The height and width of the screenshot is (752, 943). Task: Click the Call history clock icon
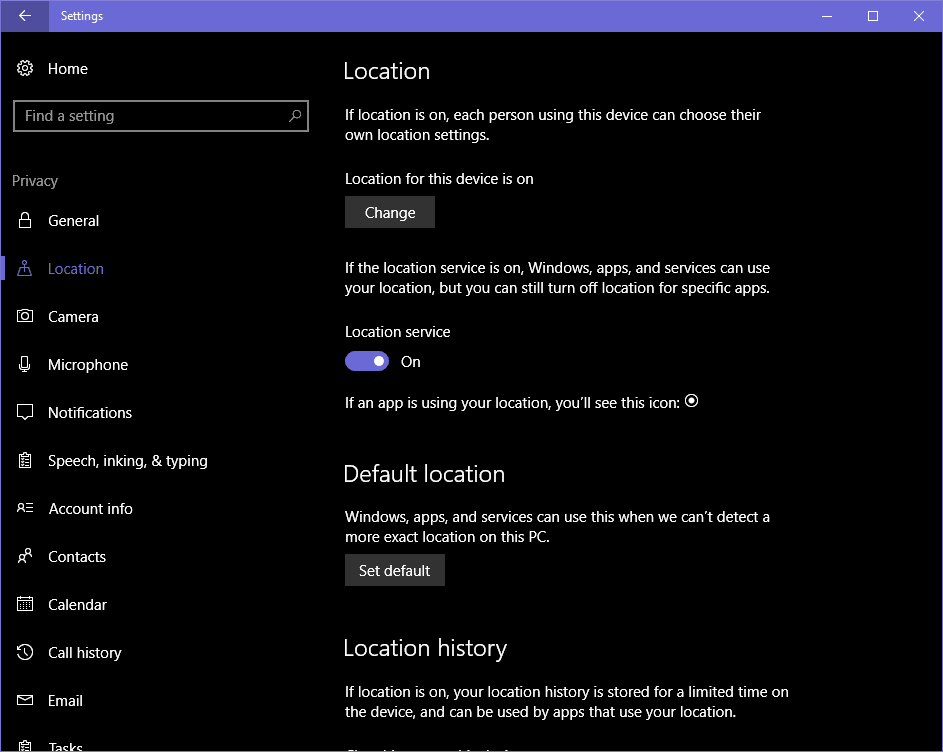pos(24,652)
